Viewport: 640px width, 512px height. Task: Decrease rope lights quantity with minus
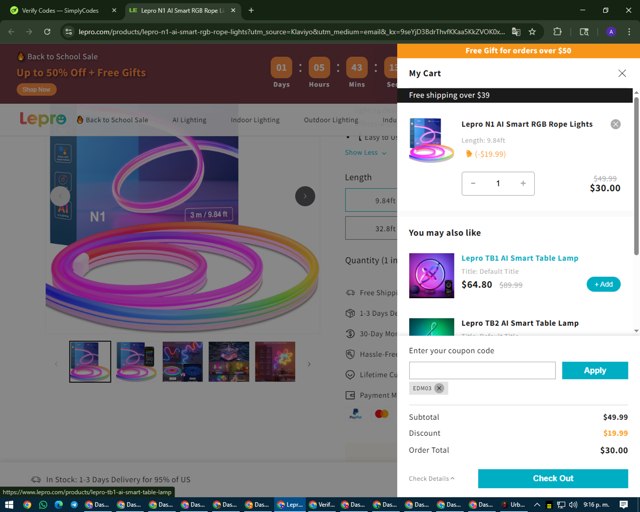click(473, 183)
